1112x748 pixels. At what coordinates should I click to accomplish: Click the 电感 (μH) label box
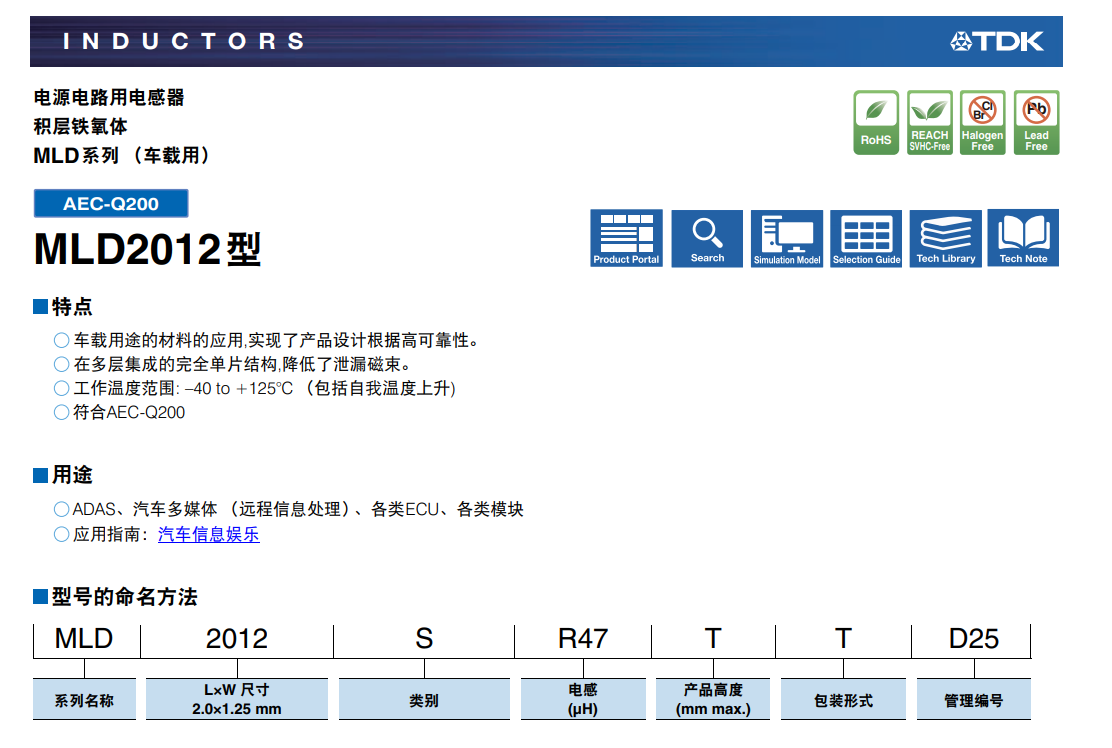click(583, 699)
